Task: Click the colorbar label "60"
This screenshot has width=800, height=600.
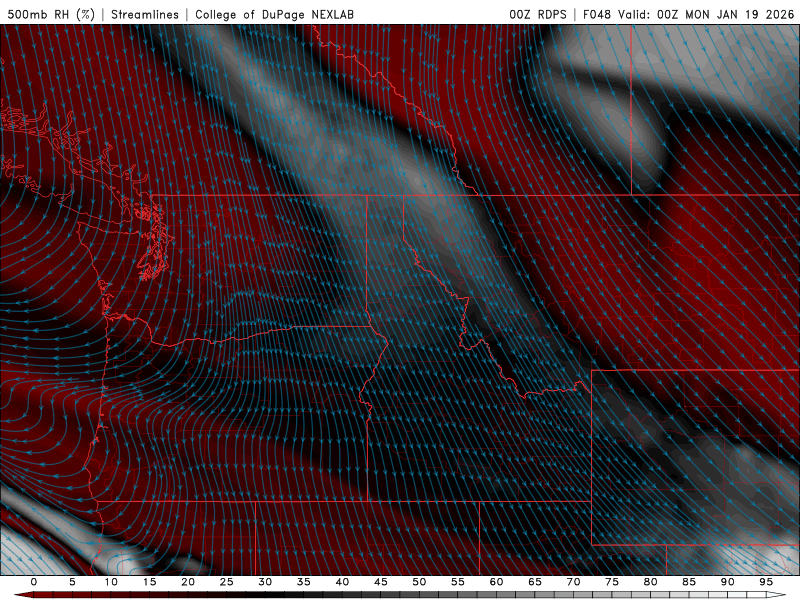Action: 496,582
